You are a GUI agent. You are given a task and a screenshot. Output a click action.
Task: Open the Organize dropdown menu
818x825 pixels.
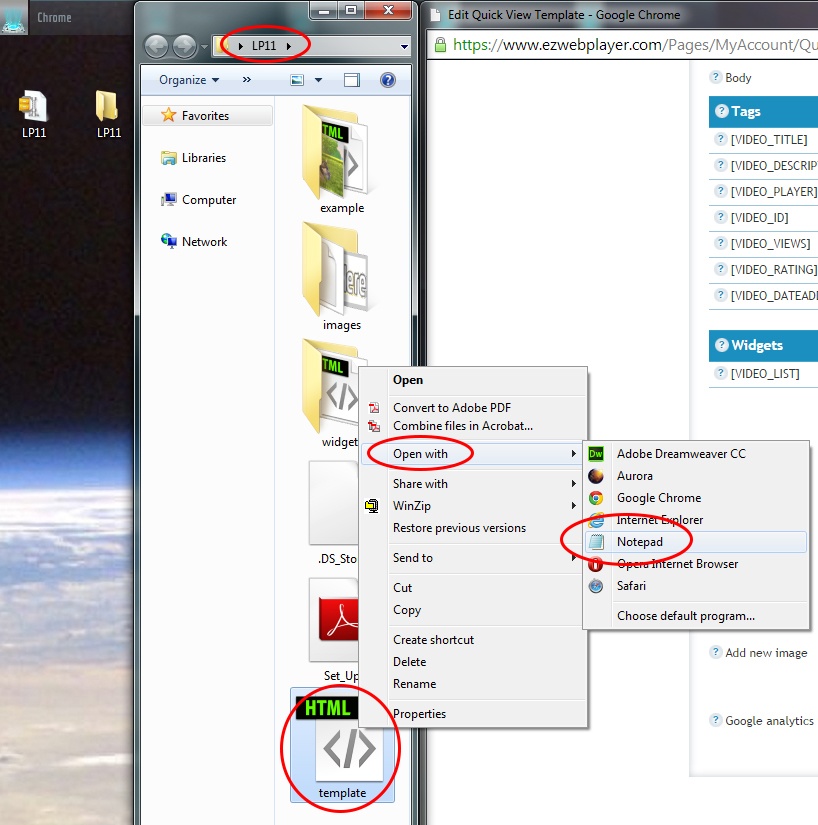[x=189, y=80]
